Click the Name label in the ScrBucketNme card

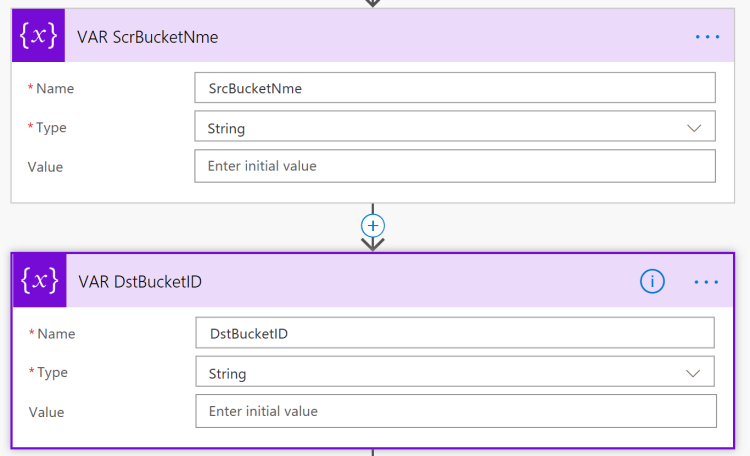coord(54,88)
